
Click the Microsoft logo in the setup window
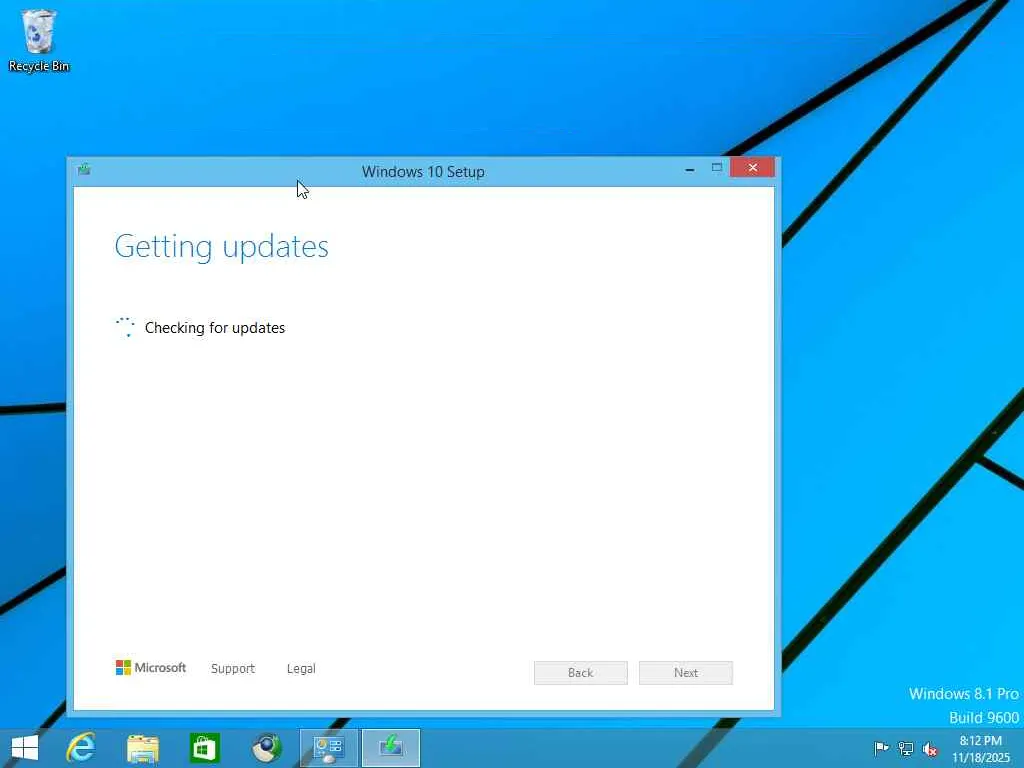click(x=151, y=667)
